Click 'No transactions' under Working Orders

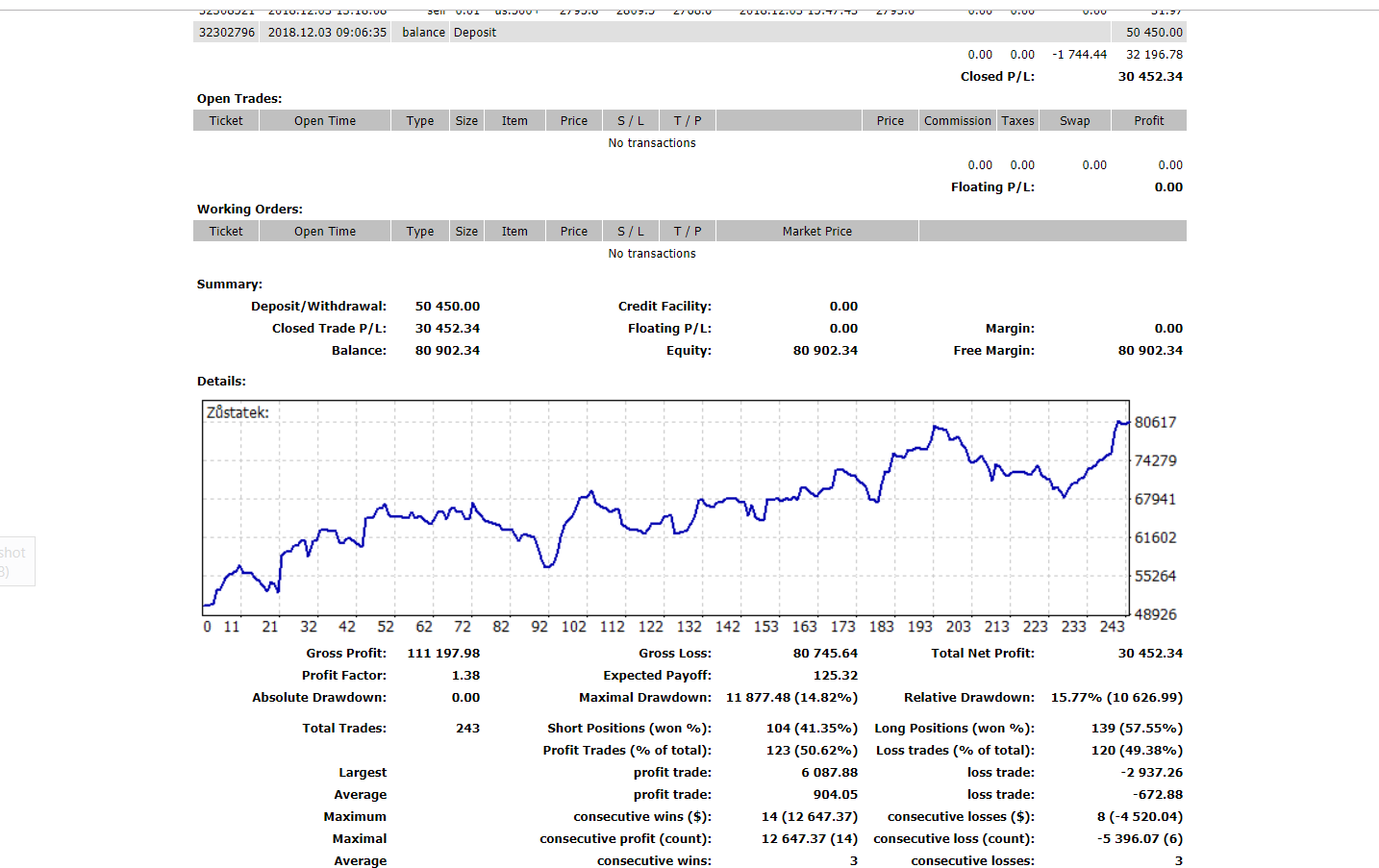(x=652, y=254)
